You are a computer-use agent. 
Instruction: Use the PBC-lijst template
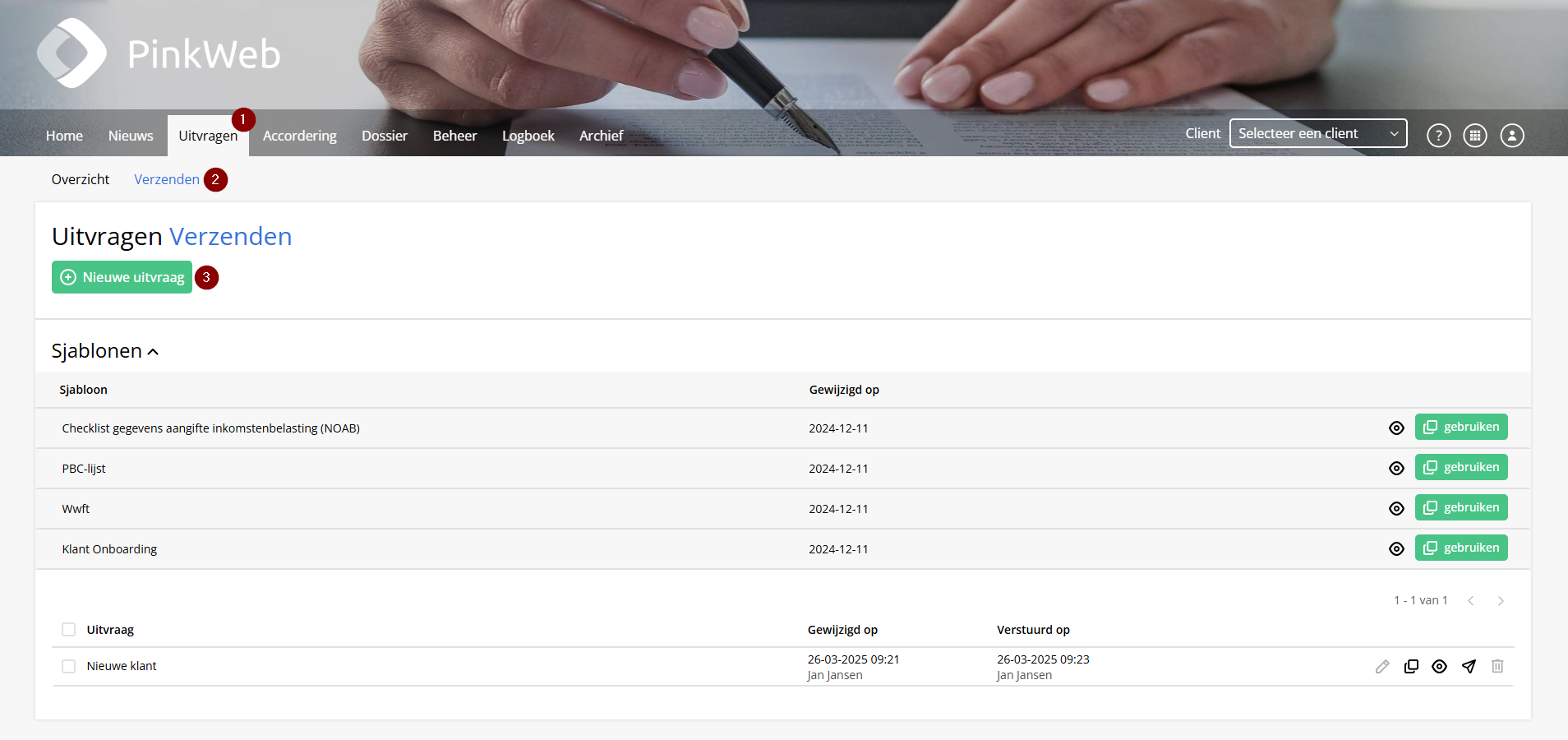pos(1461,467)
